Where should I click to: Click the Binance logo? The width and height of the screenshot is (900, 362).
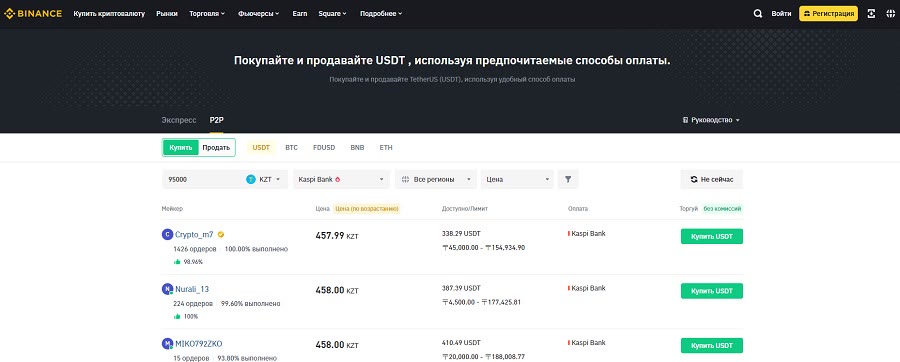[x=33, y=13]
